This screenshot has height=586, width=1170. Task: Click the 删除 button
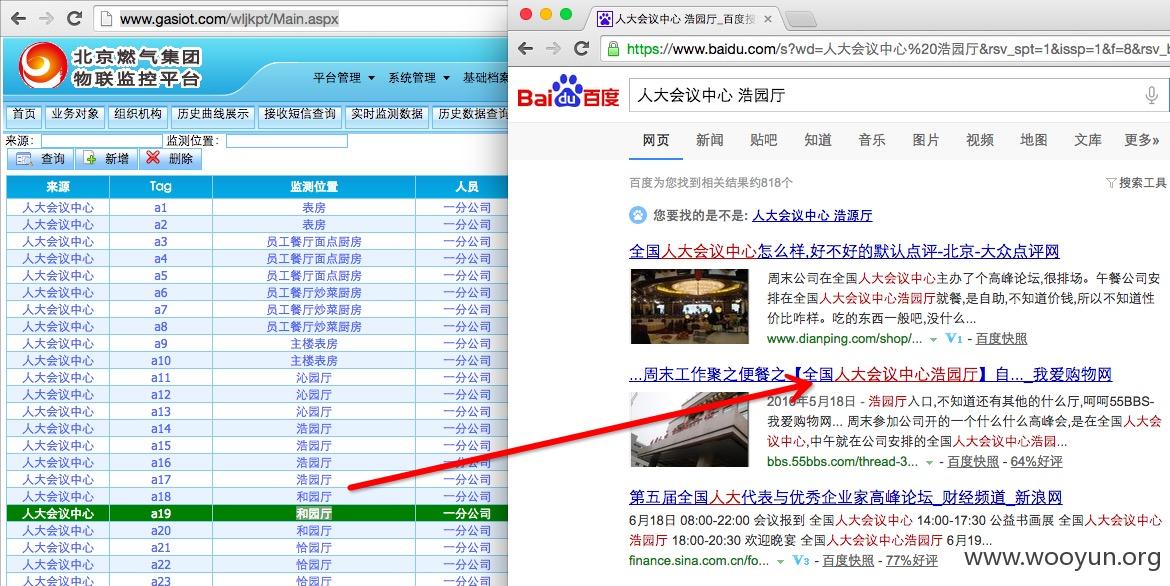pyautogui.click(x=170, y=159)
